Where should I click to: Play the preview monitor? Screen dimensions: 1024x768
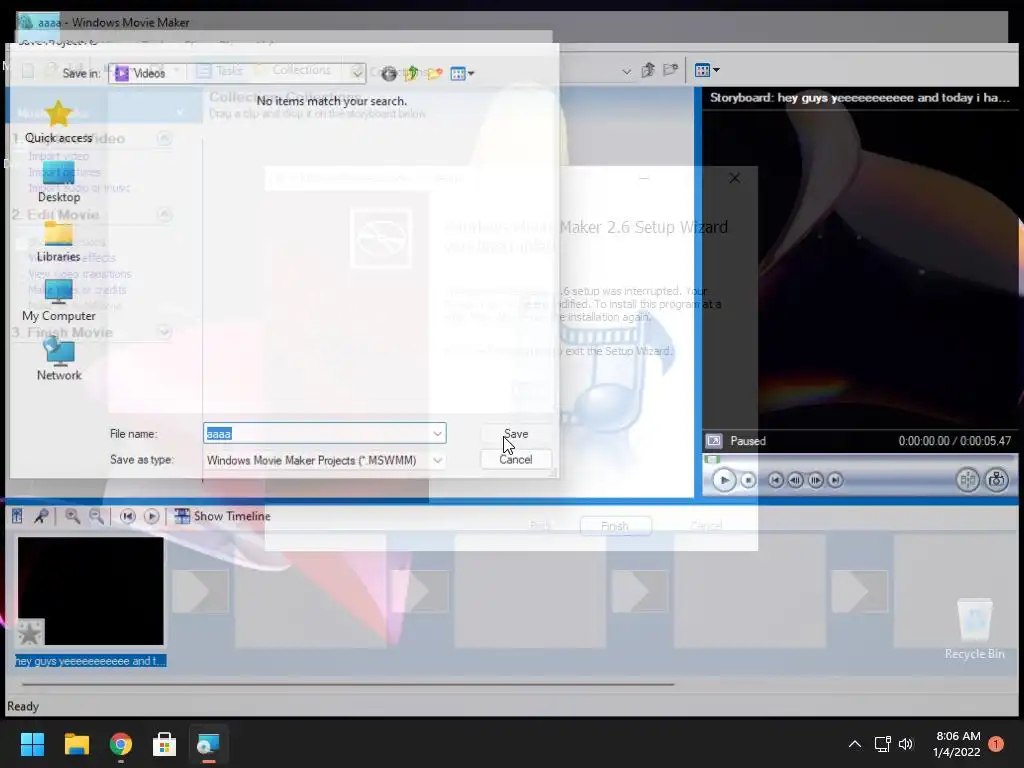point(724,480)
